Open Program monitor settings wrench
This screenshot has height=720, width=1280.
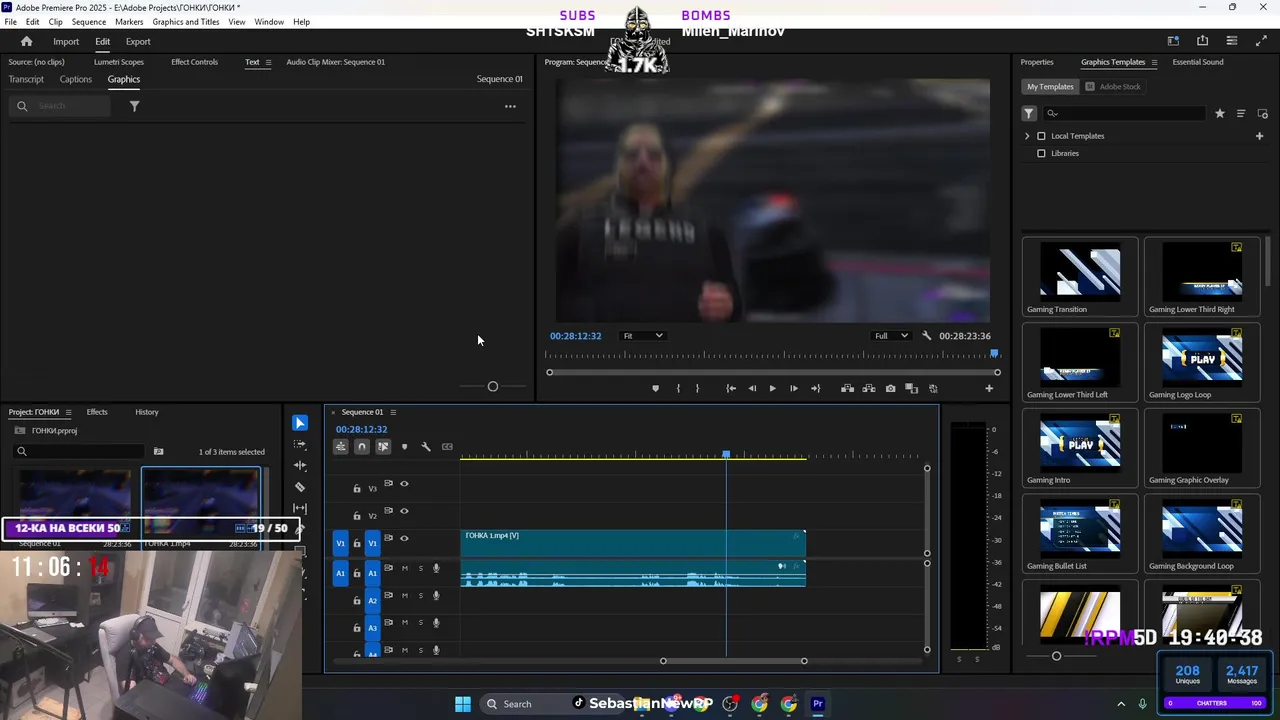coord(927,336)
